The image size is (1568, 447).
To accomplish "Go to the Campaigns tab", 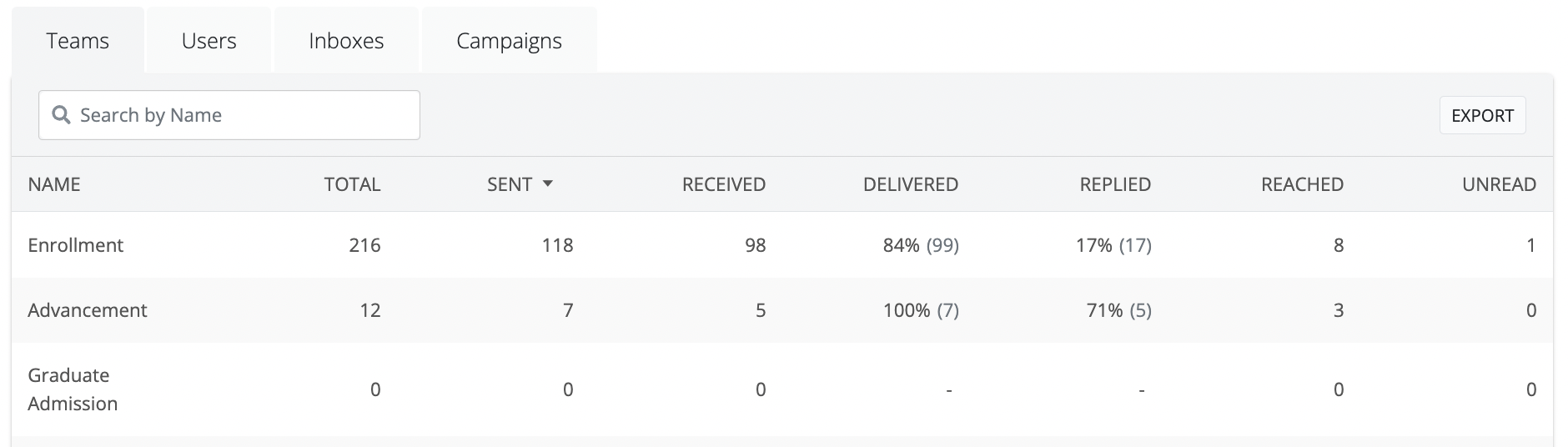I will 509,41.
